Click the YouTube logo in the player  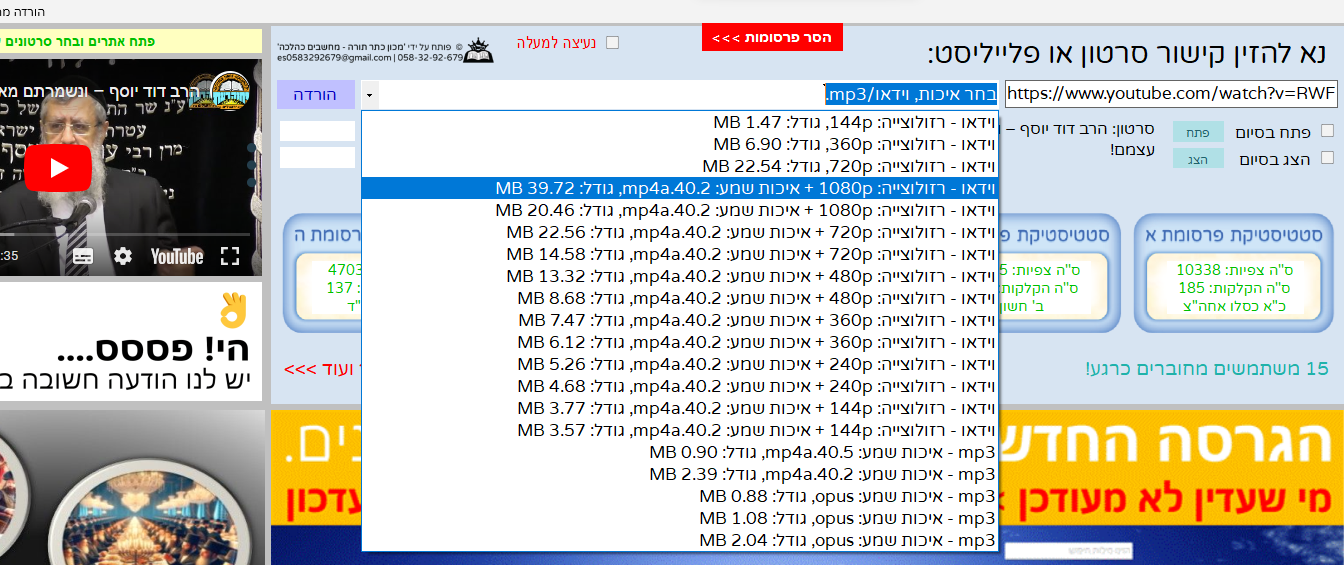click(x=177, y=256)
